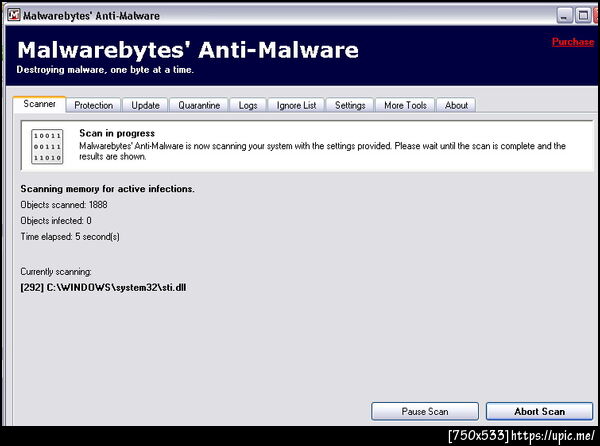
Task: Click the Abort Scan button
Action: pos(540,412)
